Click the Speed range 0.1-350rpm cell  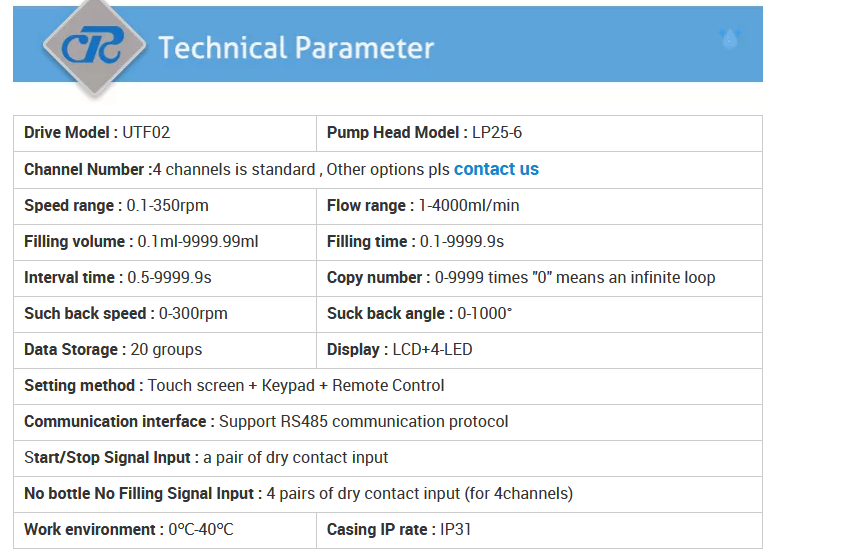point(165,206)
